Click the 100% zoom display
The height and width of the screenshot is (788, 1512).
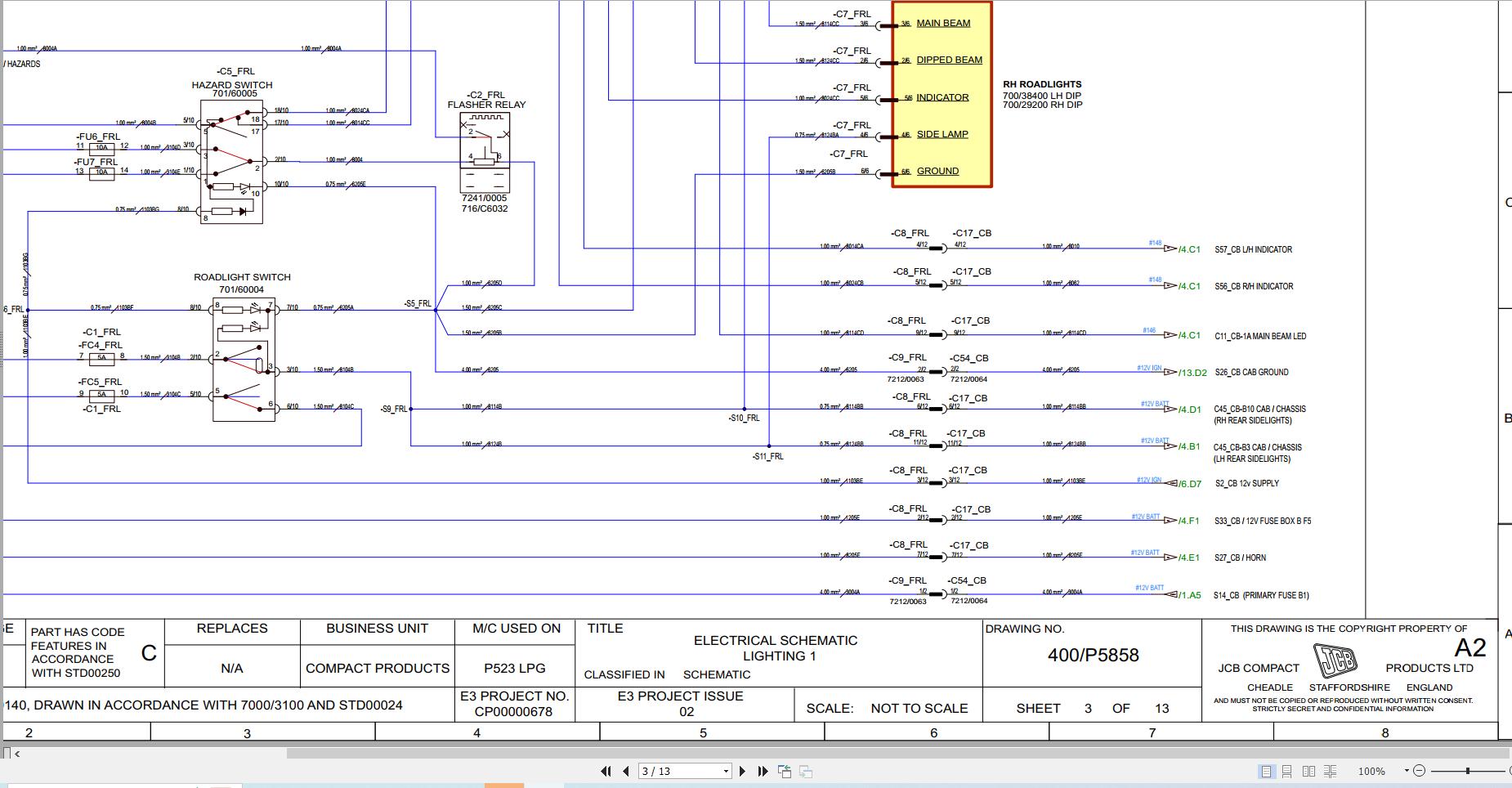pos(1372,770)
